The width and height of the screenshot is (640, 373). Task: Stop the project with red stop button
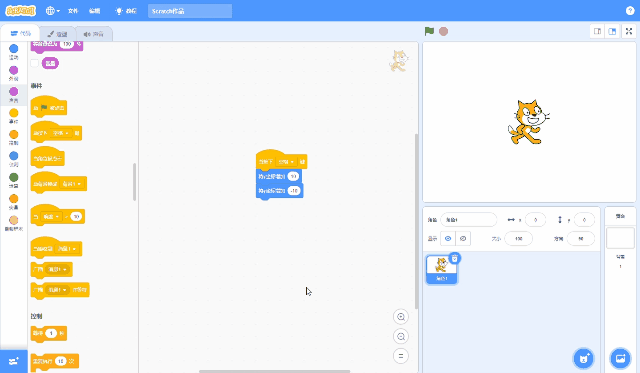(444, 31)
